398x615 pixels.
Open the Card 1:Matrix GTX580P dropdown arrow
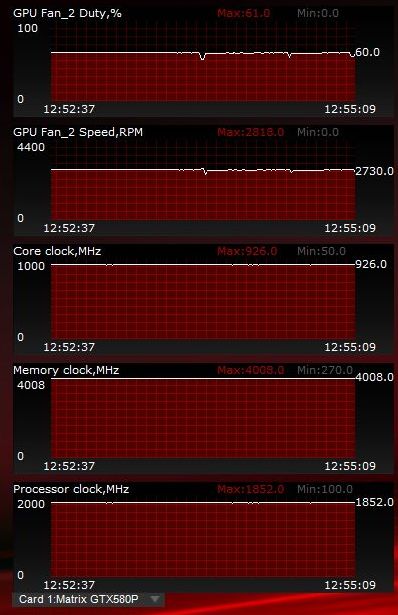coord(155,599)
